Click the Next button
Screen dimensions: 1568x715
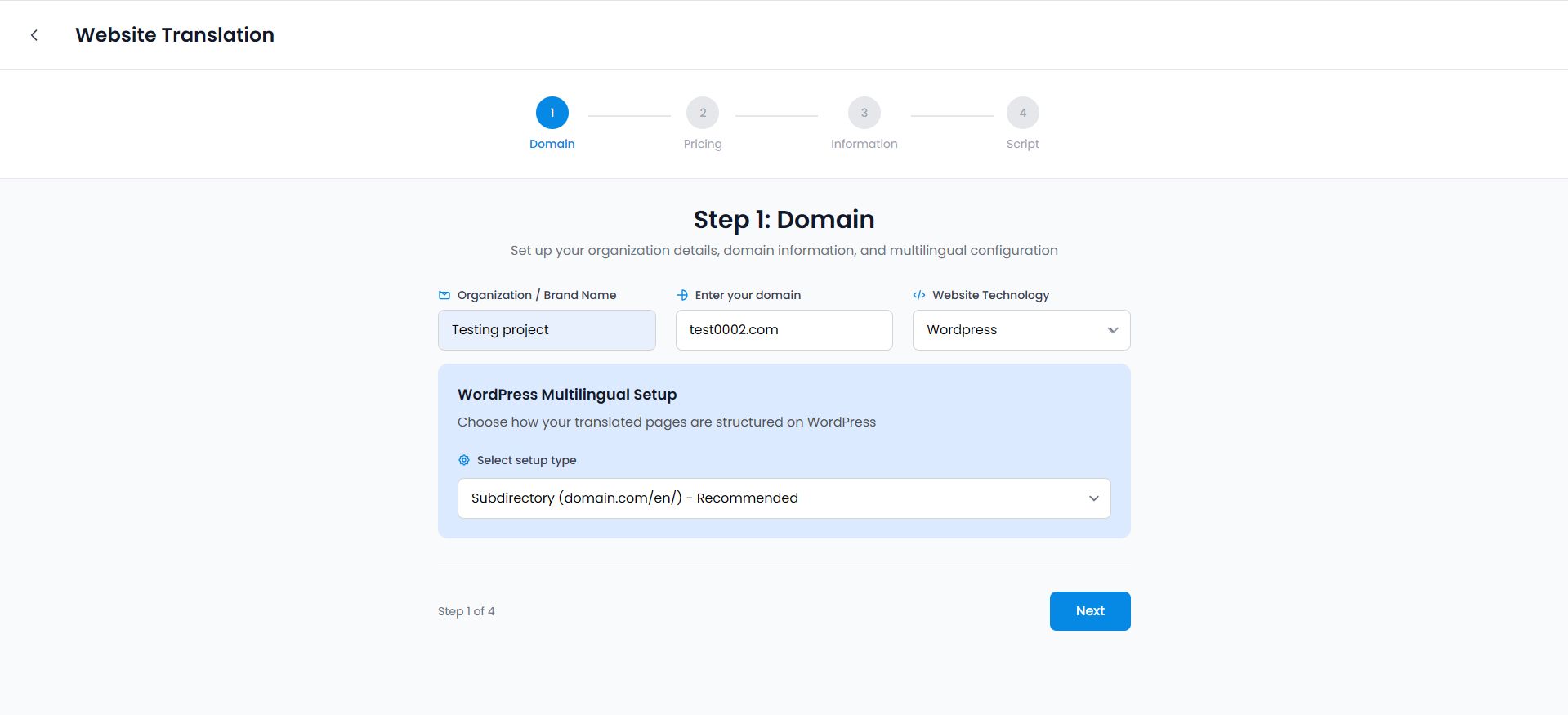point(1089,610)
